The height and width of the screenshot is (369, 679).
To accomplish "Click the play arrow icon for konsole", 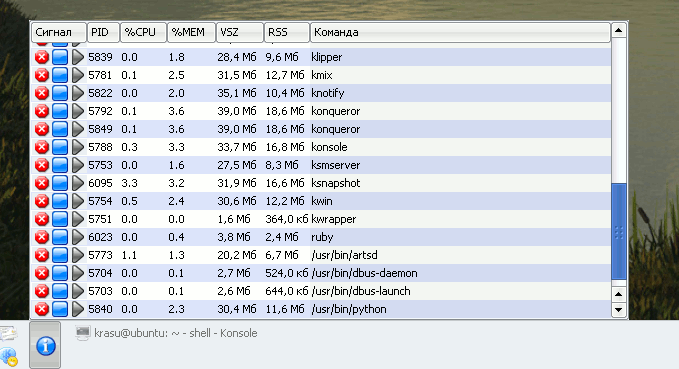I will point(78,147).
